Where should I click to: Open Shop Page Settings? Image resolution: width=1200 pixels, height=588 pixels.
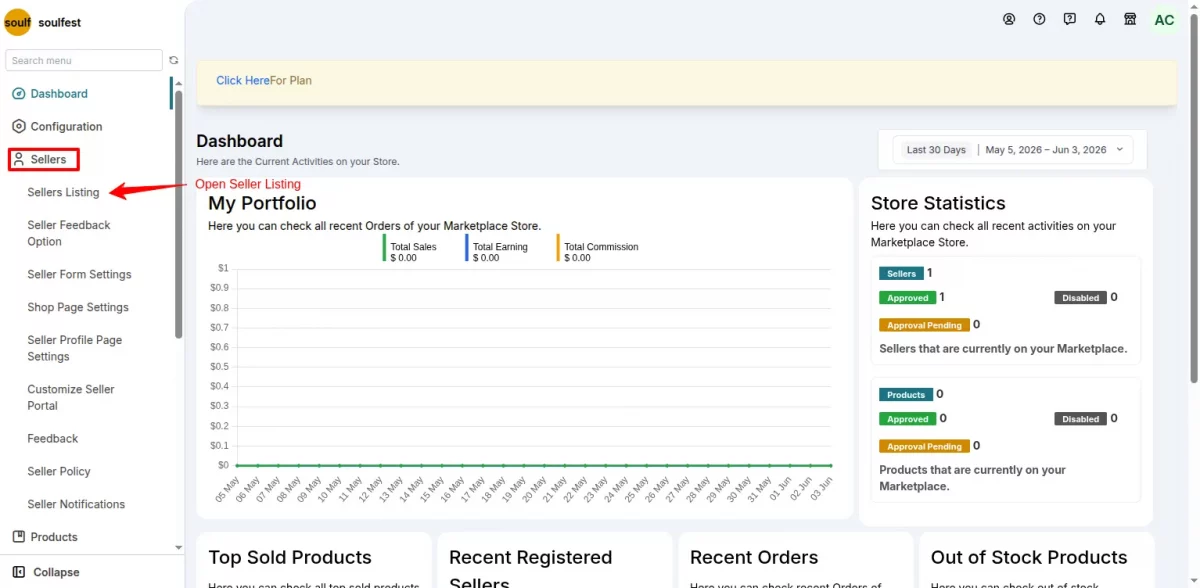78,307
